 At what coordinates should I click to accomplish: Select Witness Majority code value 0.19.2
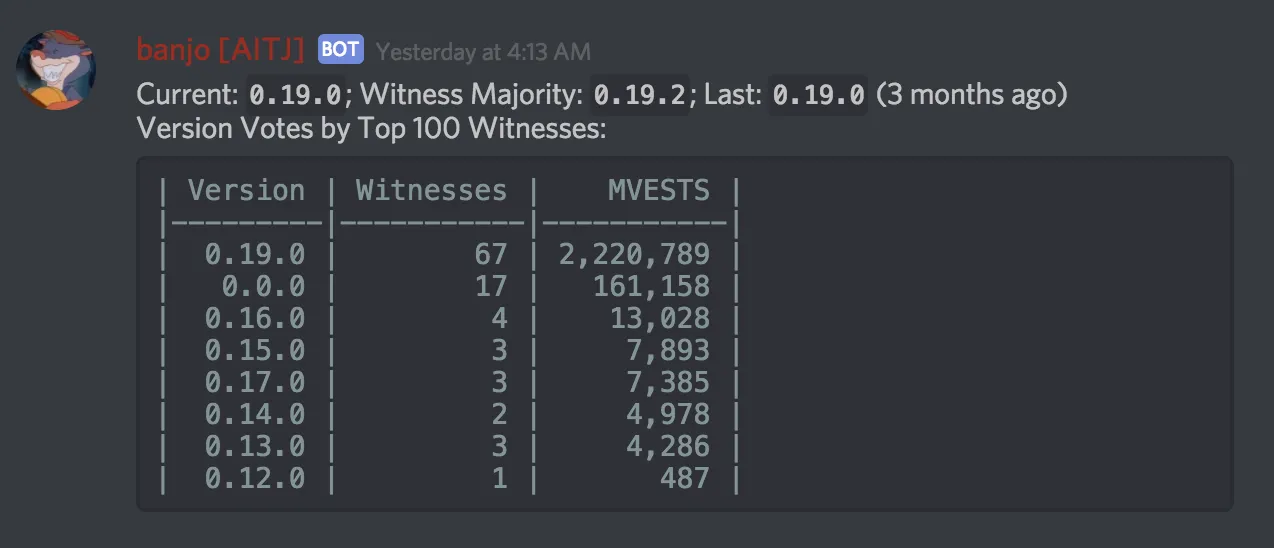pos(641,95)
